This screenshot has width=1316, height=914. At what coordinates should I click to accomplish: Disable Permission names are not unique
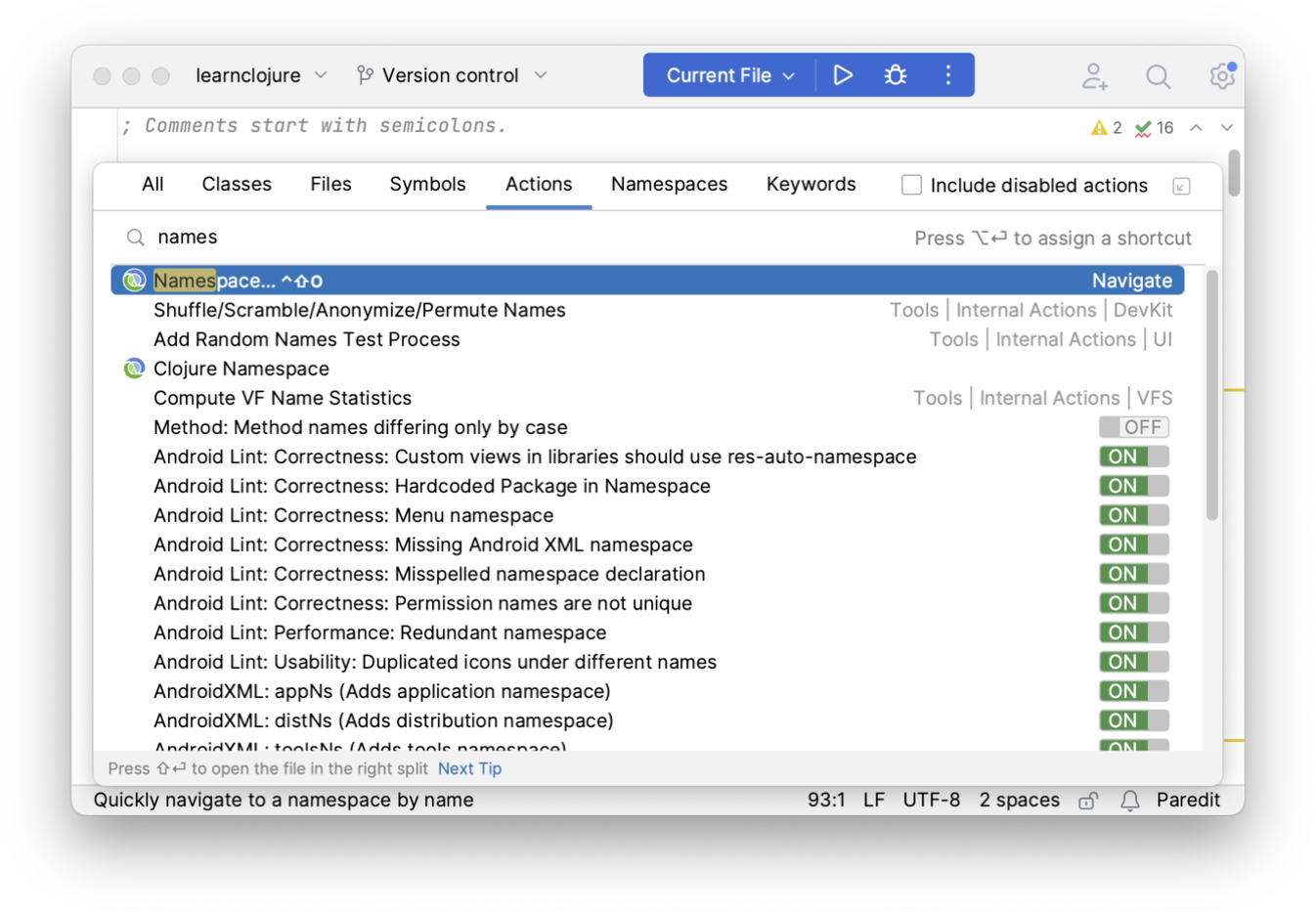pos(1134,603)
